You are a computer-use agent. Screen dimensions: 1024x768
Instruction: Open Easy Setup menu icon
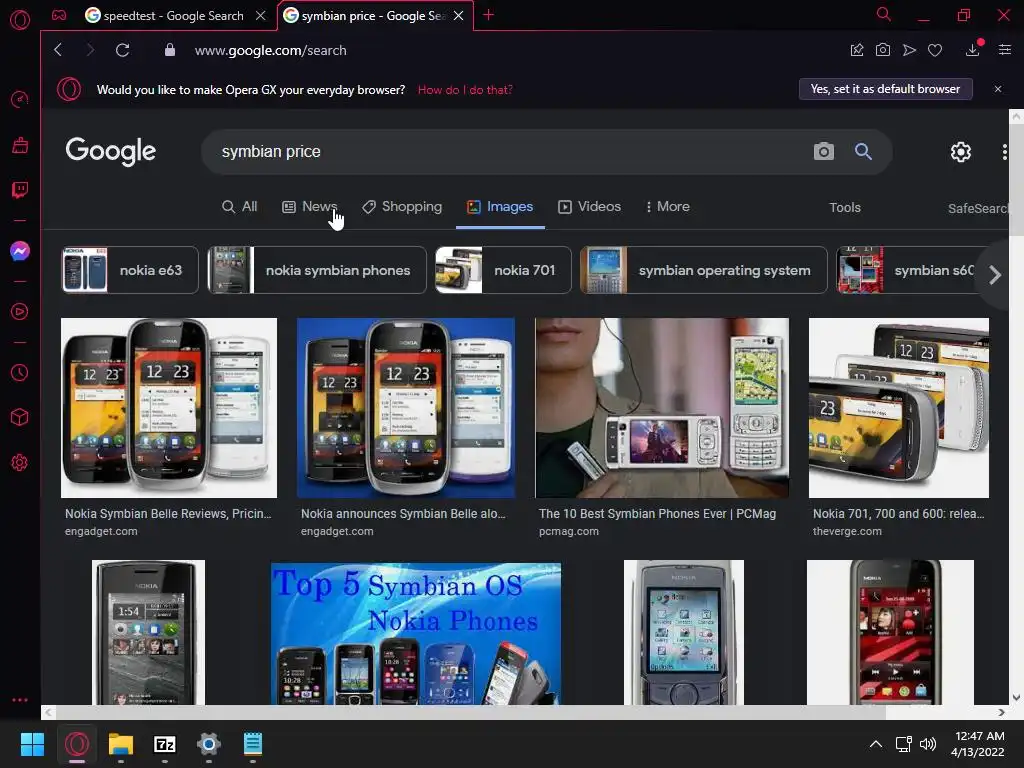(x=1005, y=50)
